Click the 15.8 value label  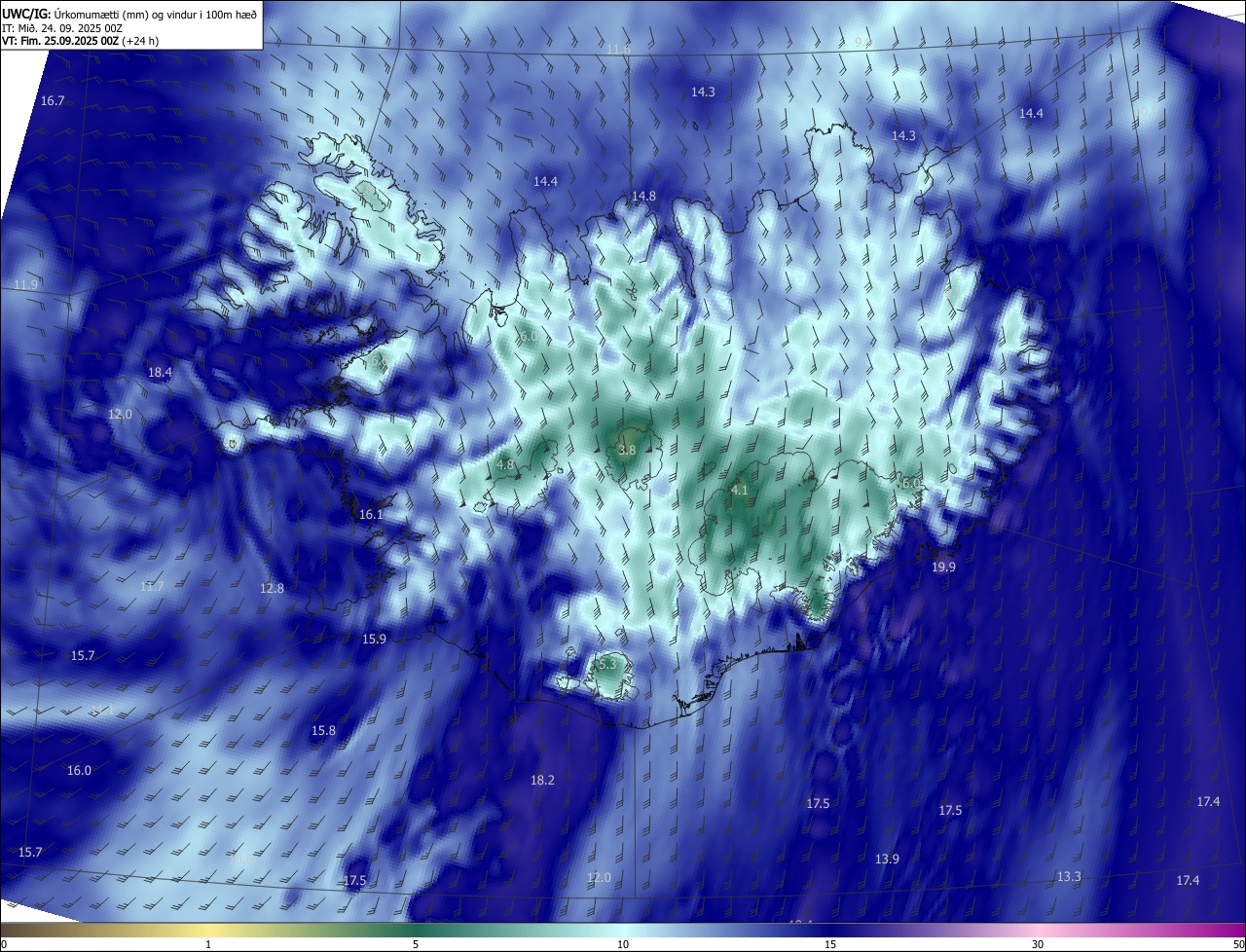click(x=323, y=730)
